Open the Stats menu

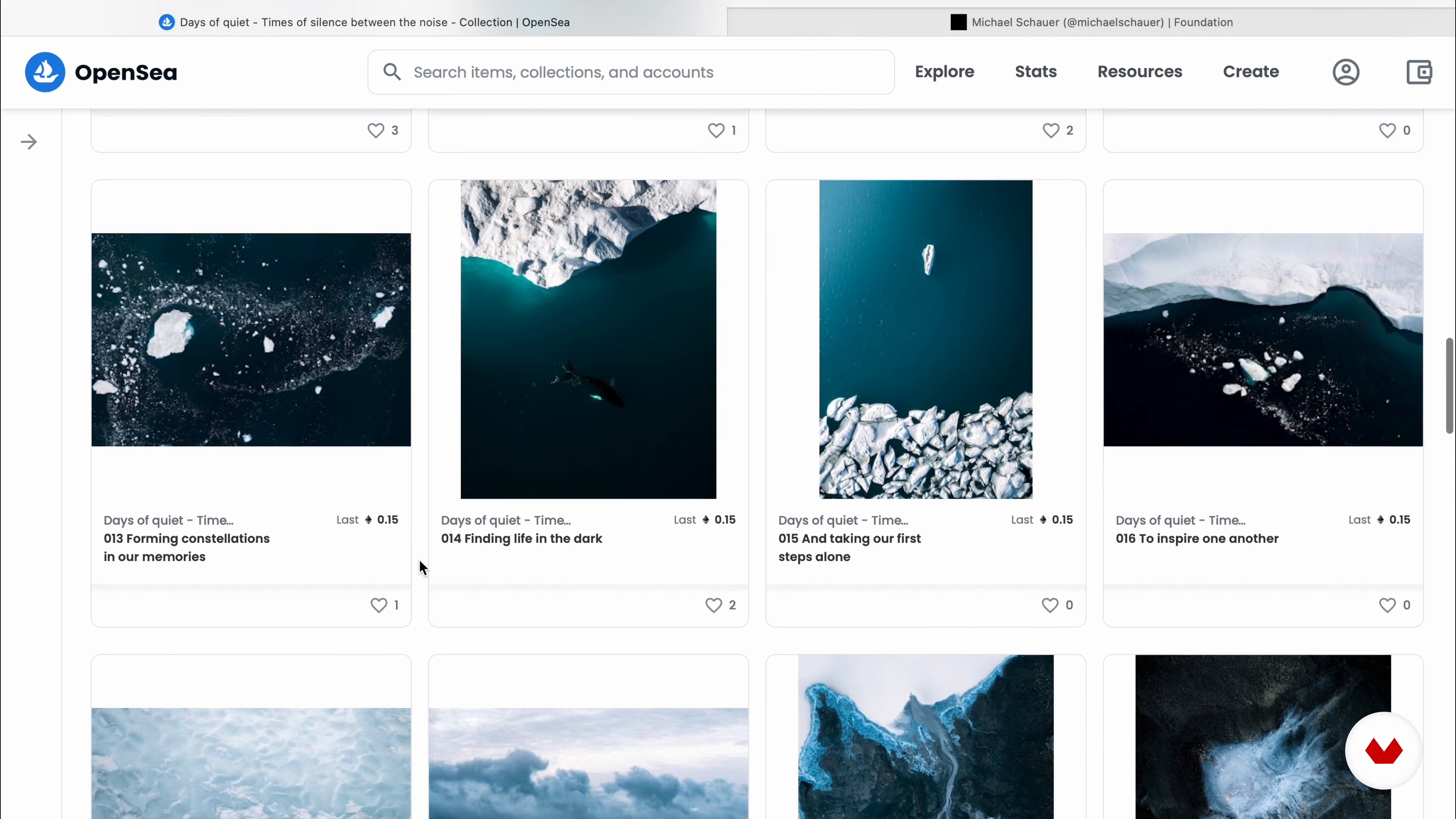coord(1036,72)
